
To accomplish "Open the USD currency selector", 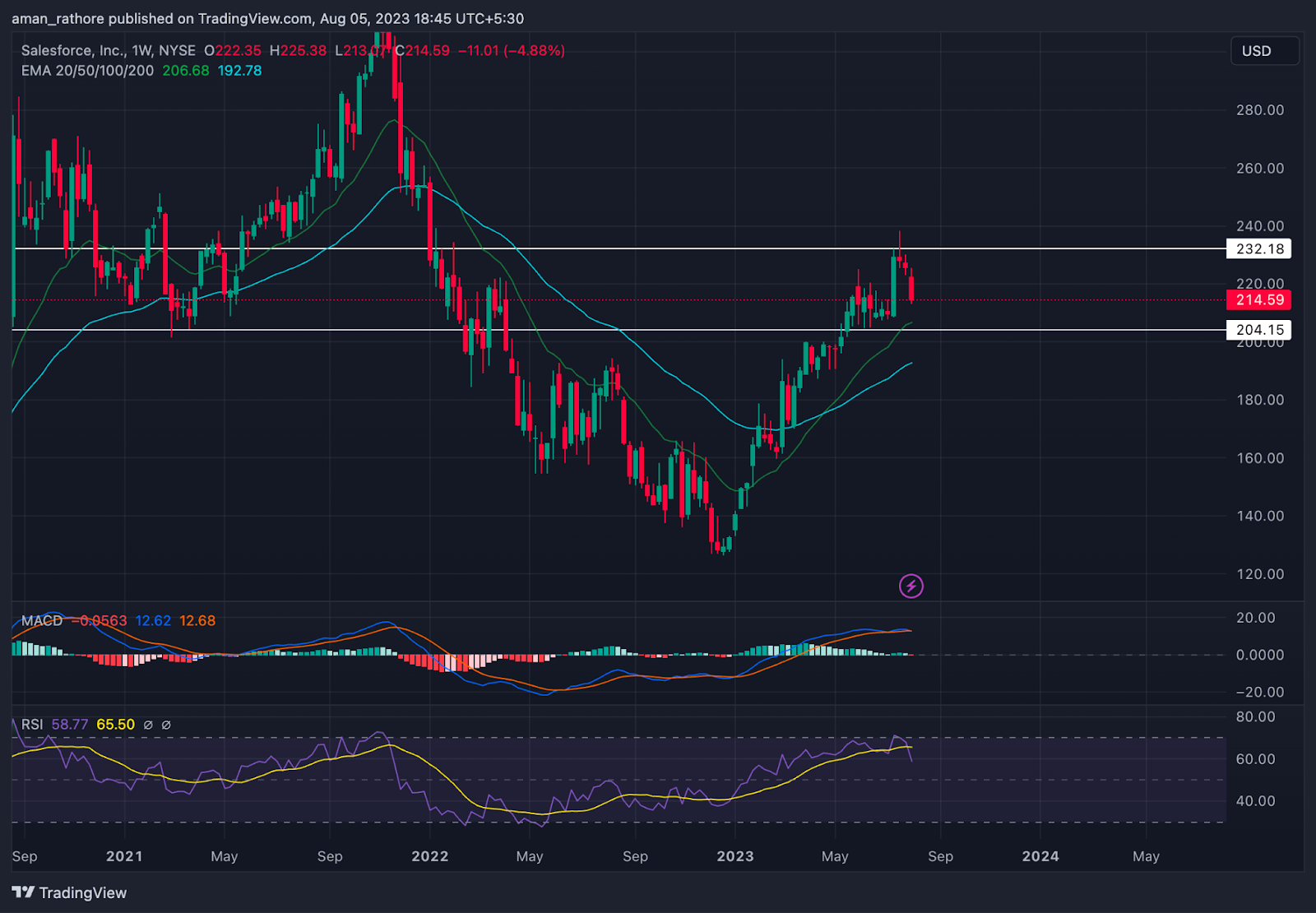I will coord(1265,51).
